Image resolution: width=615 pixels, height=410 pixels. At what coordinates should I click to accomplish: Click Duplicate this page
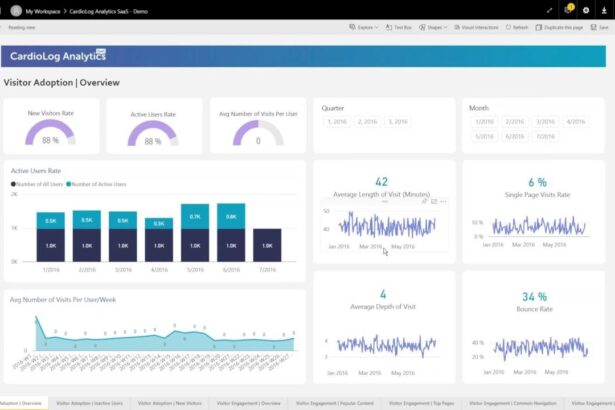[x=559, y=27]
